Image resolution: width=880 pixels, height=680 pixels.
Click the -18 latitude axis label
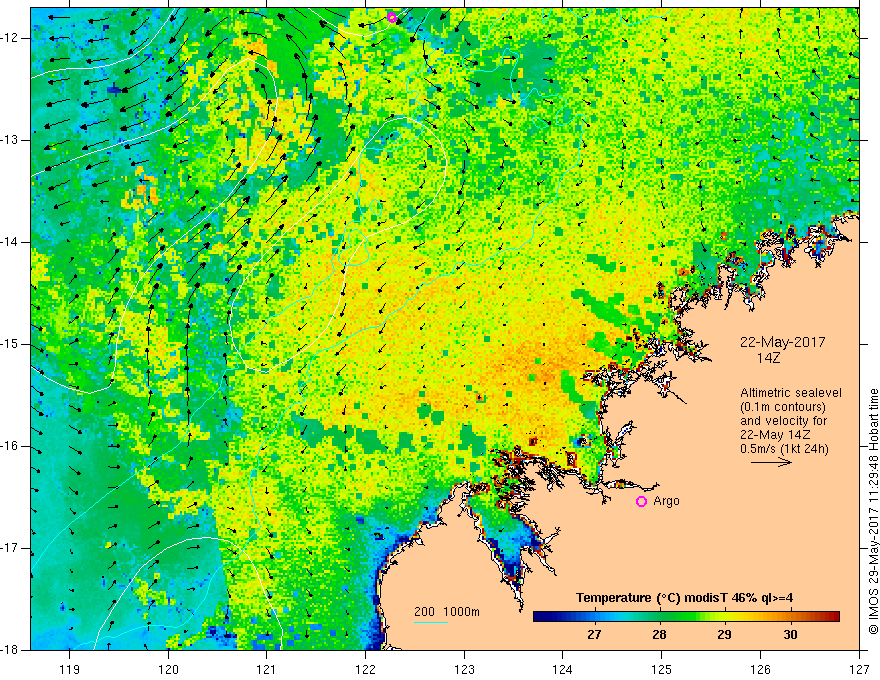click(x=11, y=650)
